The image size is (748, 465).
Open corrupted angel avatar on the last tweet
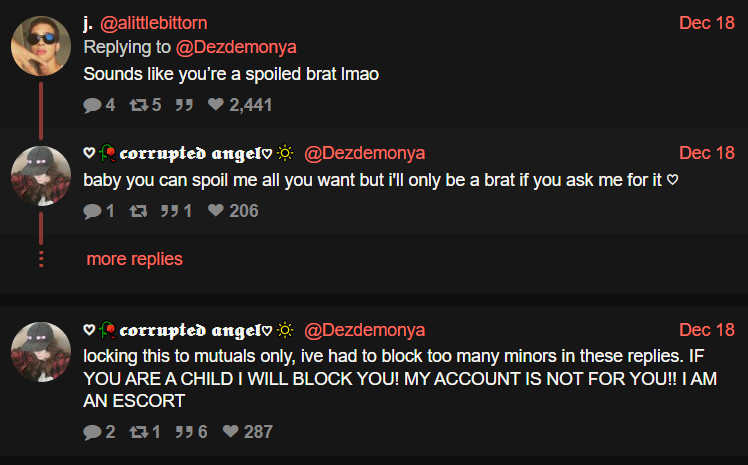pyautogui.click(x=41, y=352)
